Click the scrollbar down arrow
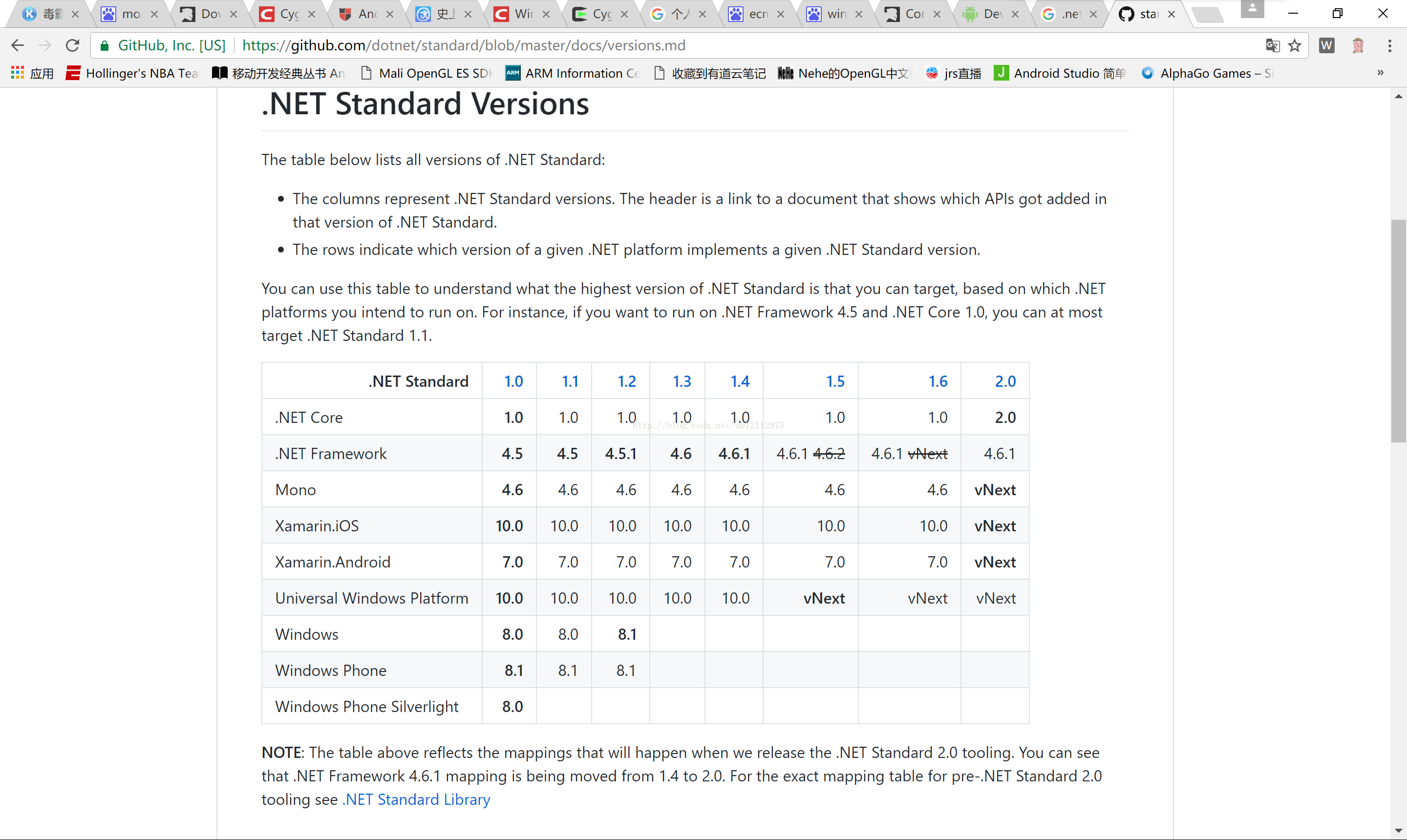 click(x=1399, y=831)
